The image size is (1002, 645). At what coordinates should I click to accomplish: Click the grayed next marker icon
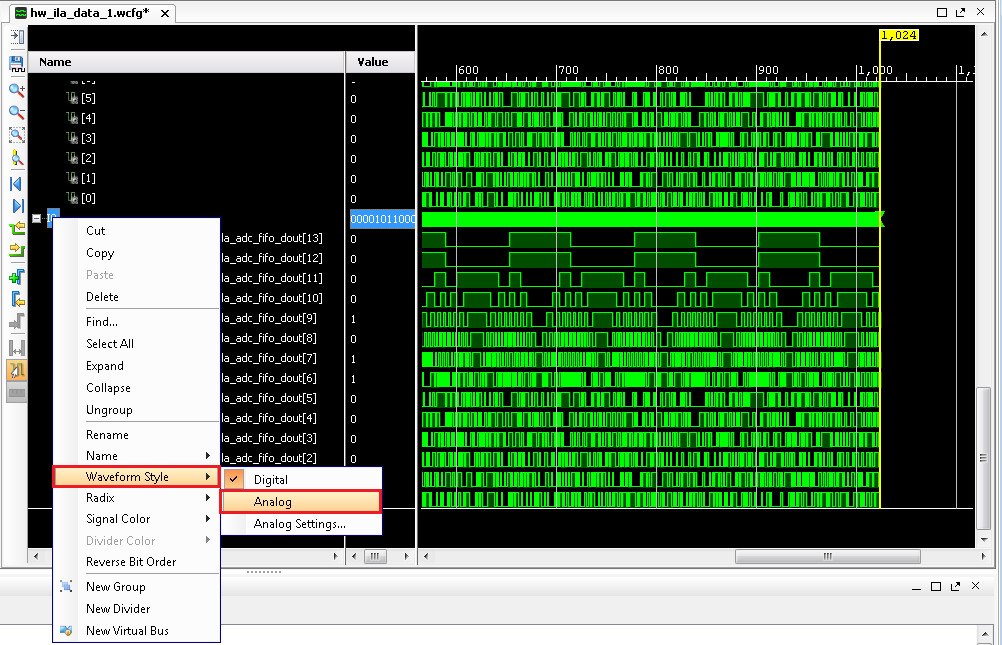[x=17, y=322]
